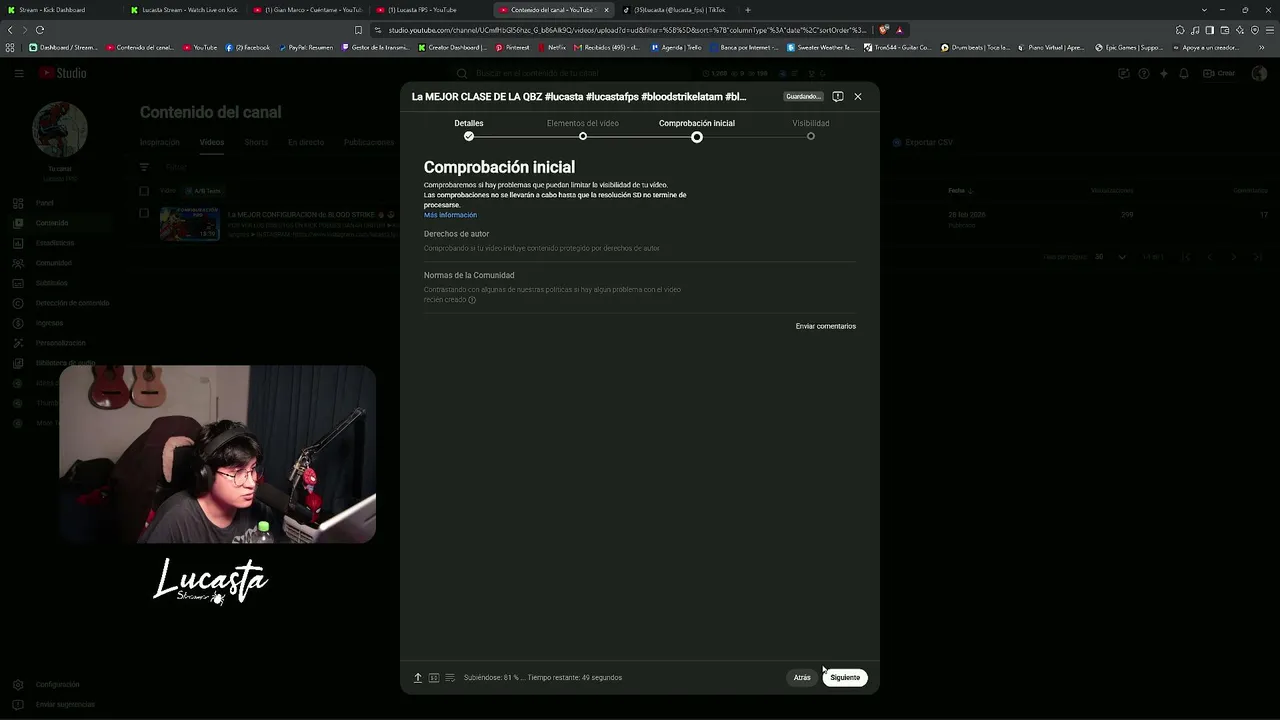This screenshot has width=1280, height=720.
Task: Toggle the select-all videos checkbox
Action: (x=144, y=190)
